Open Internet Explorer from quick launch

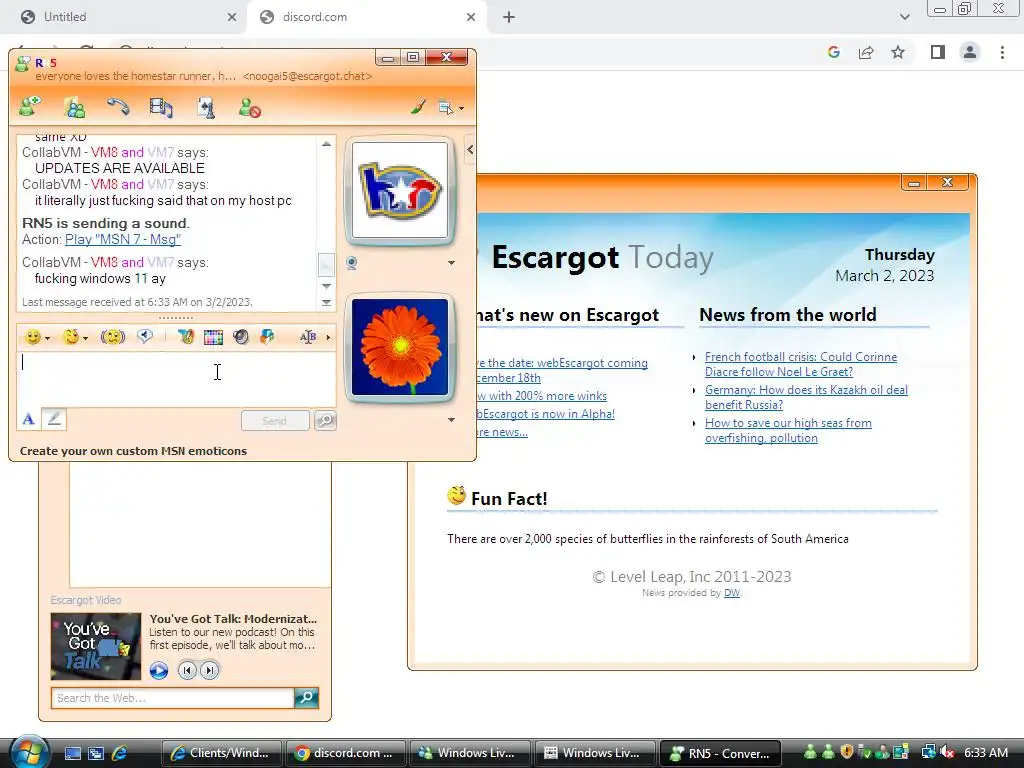click(x=120, y=753)
